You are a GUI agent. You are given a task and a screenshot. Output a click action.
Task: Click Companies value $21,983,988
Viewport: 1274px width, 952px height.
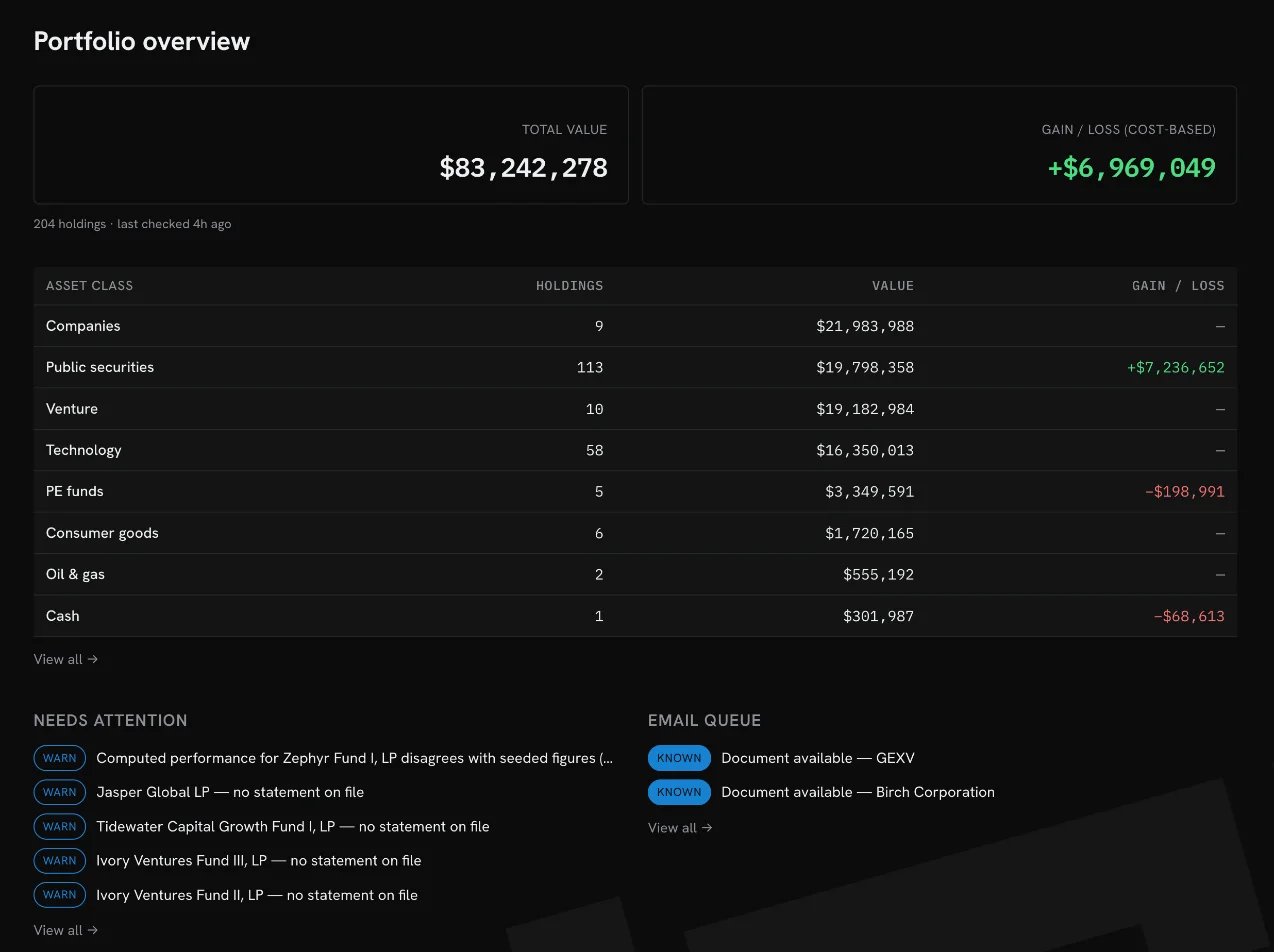click(x=865, y=326)
